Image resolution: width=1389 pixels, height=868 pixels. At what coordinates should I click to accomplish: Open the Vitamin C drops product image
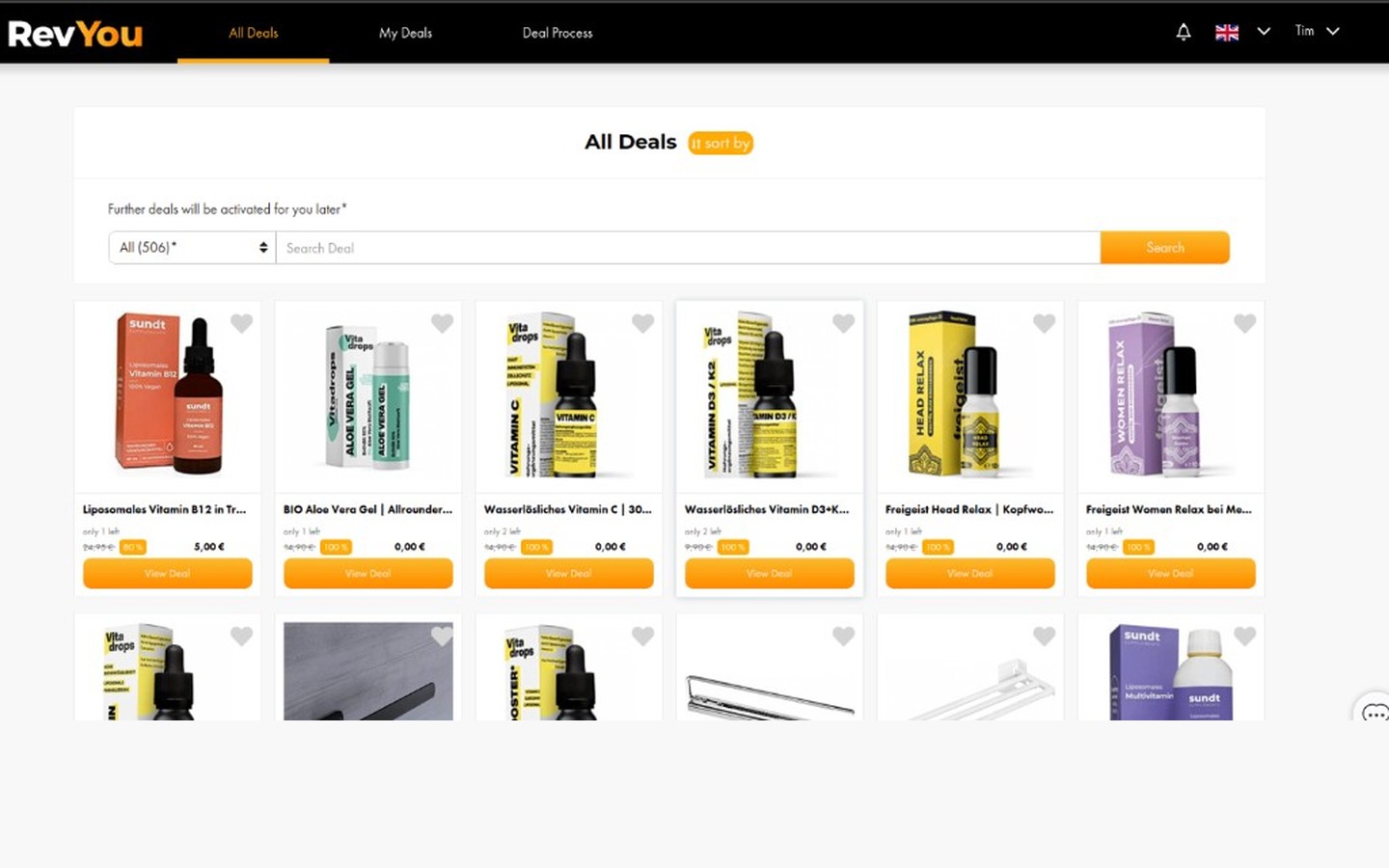567,393
